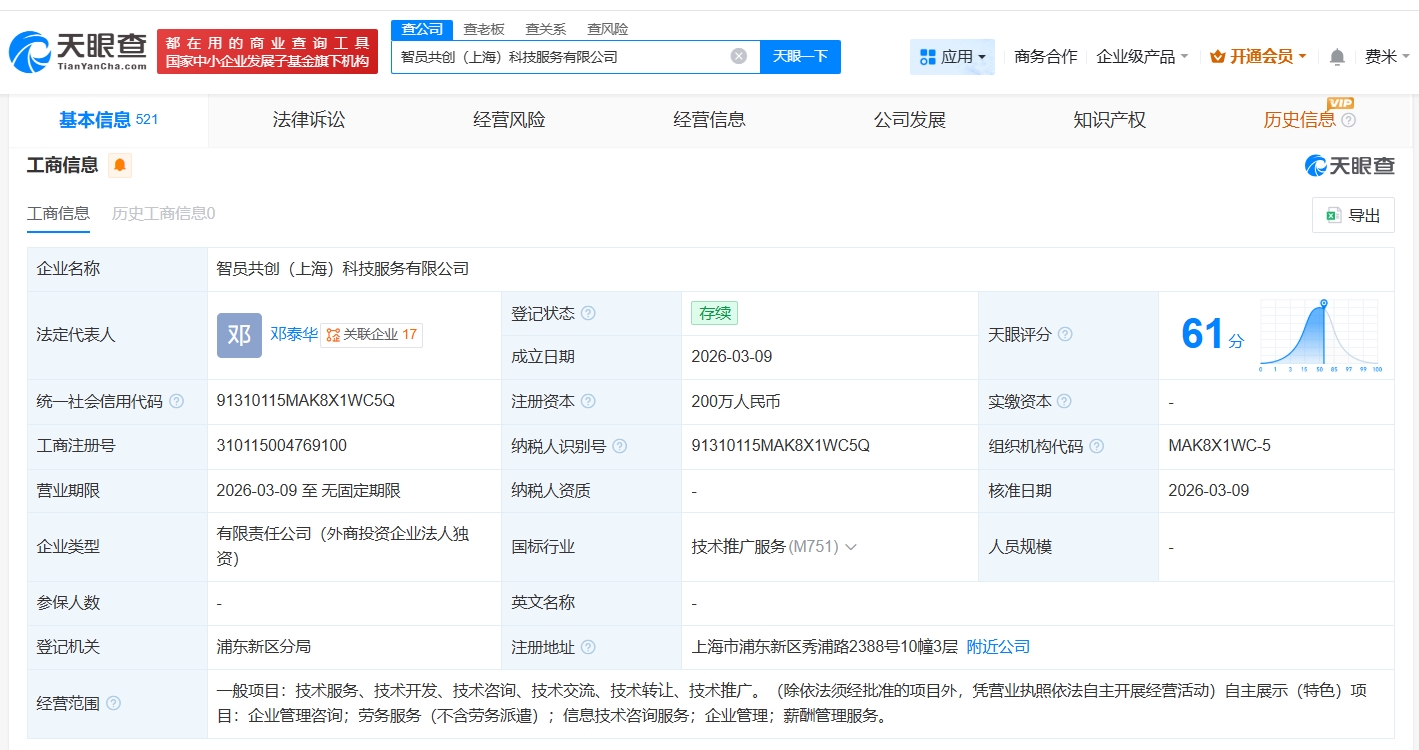Image resolution: width=1419 pixels, height=750 pixels.
Task: Switch to the 知识产权 tab
Action: [x=1109, y=120]
